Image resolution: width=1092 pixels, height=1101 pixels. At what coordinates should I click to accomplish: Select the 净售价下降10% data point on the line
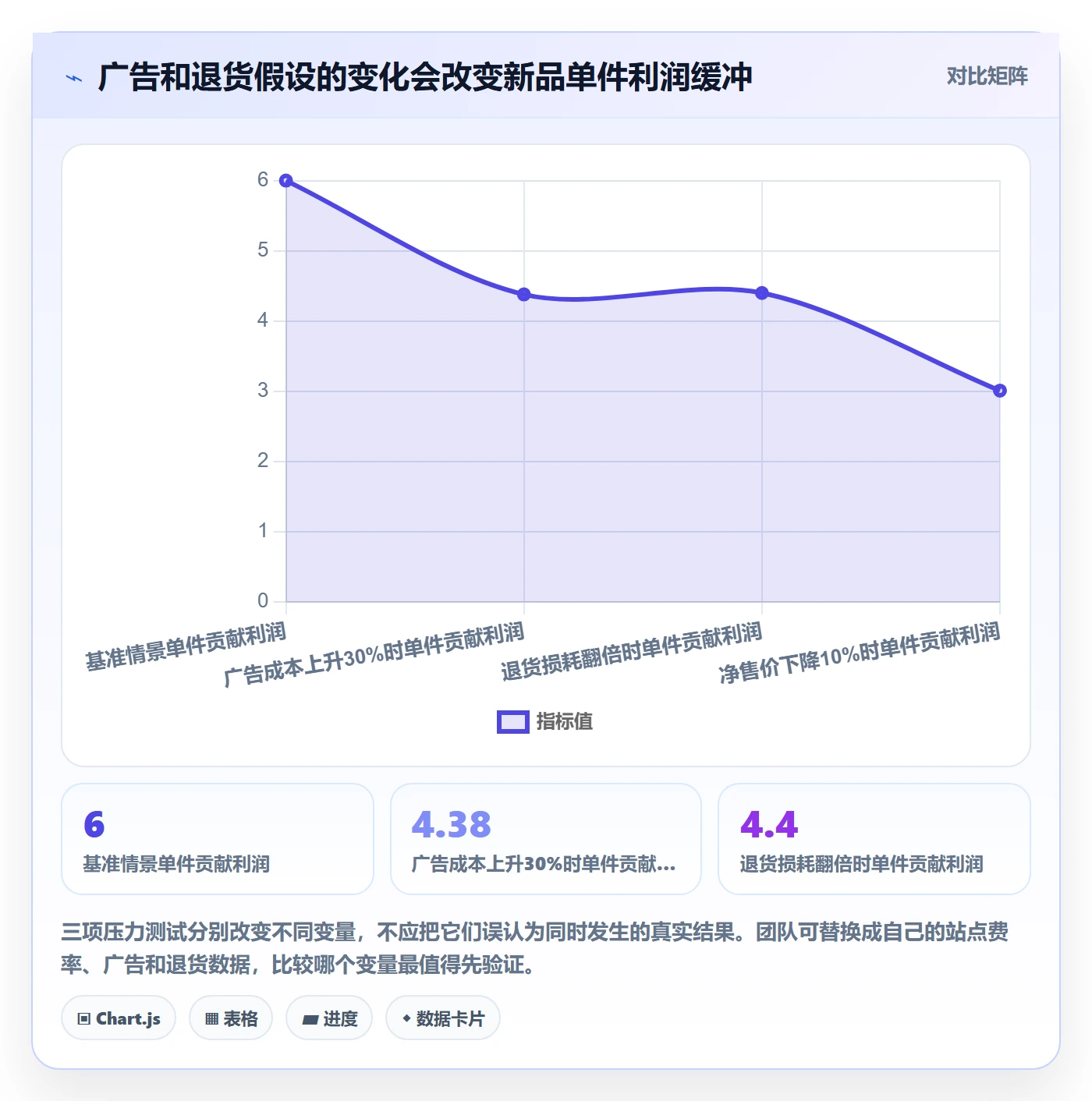[x=1000, y=391]
